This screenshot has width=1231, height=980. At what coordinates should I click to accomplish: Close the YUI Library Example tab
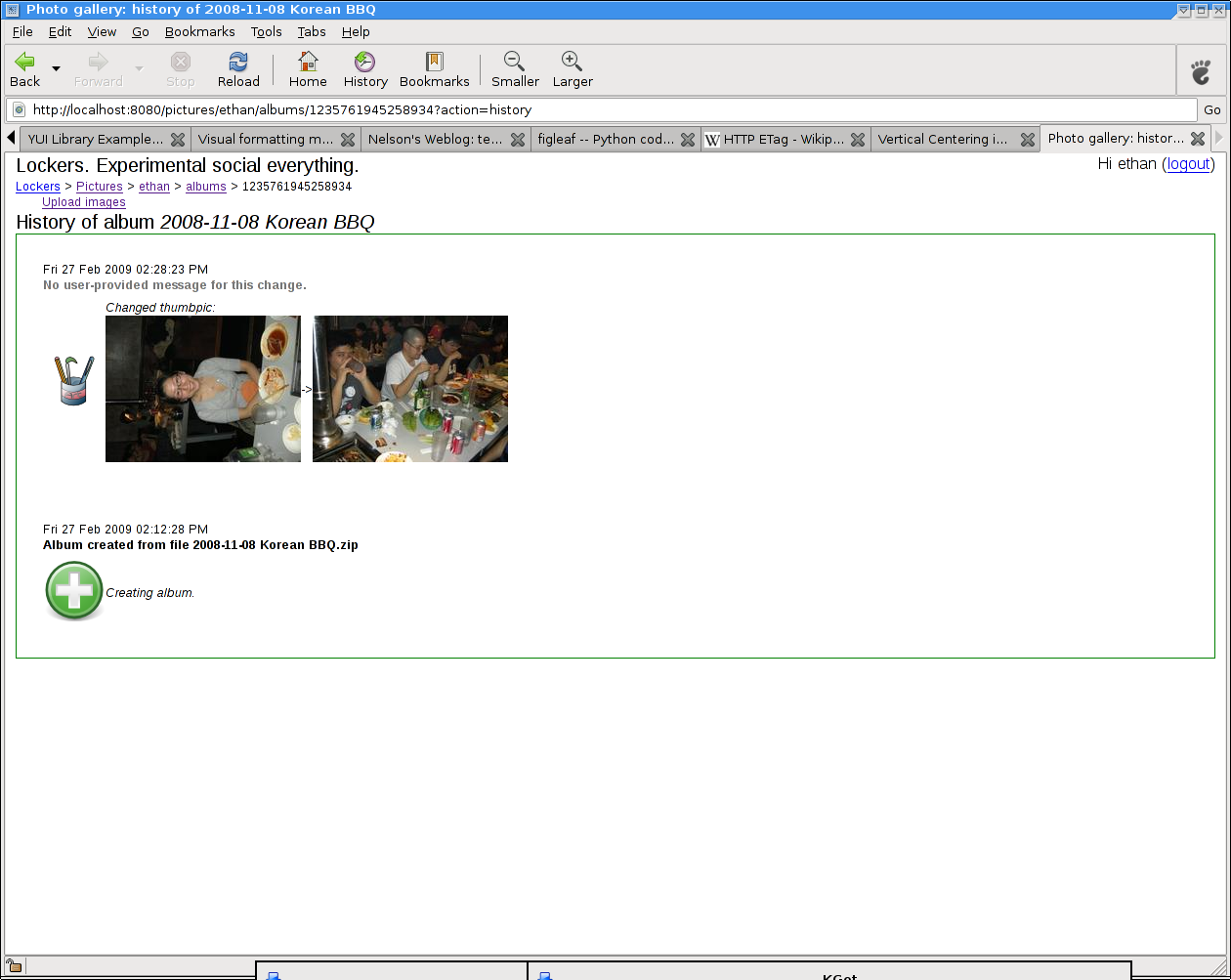(x=178, y=140)
